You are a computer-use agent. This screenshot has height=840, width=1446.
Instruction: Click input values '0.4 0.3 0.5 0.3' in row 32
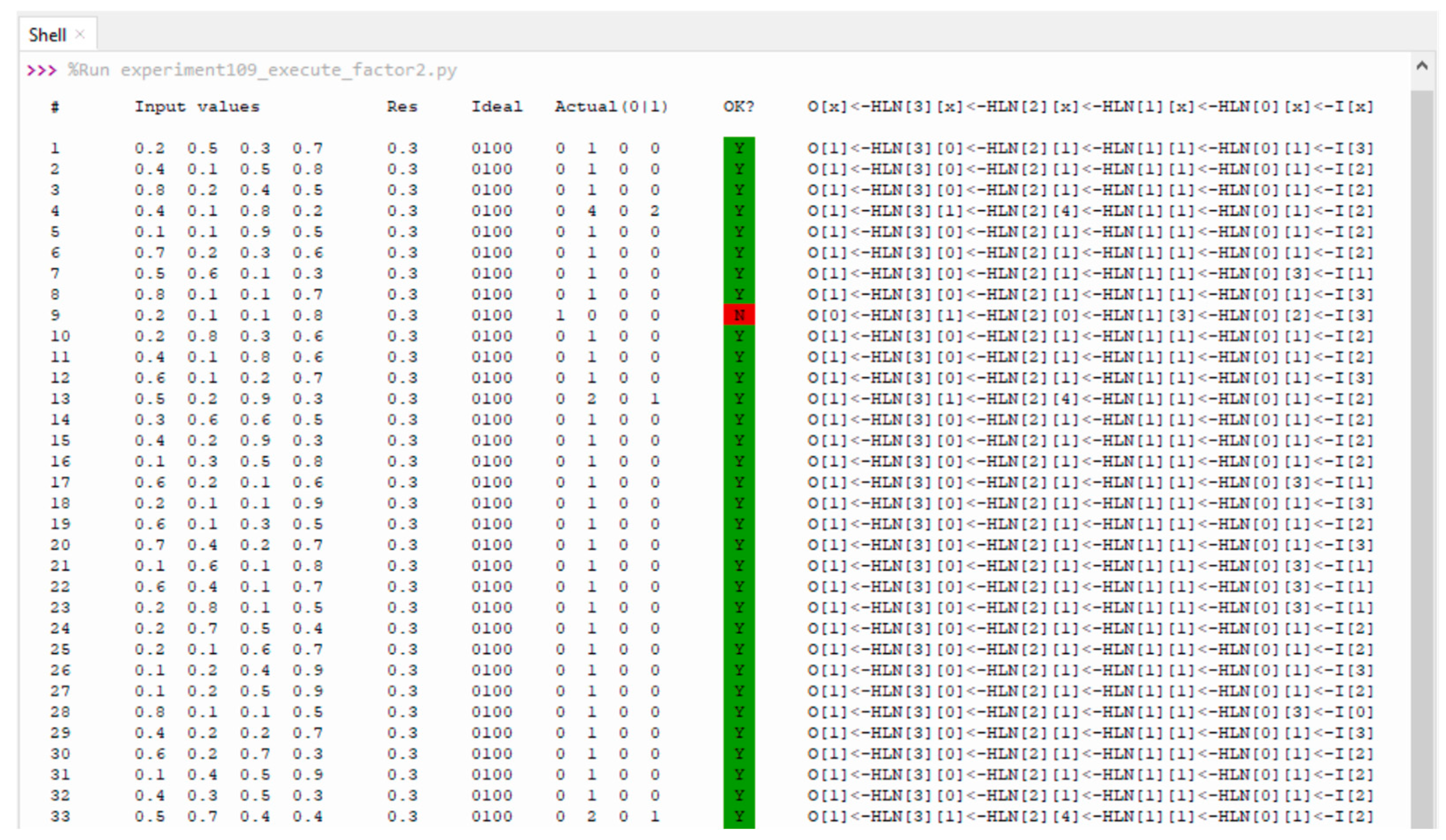tap(229, 795)
